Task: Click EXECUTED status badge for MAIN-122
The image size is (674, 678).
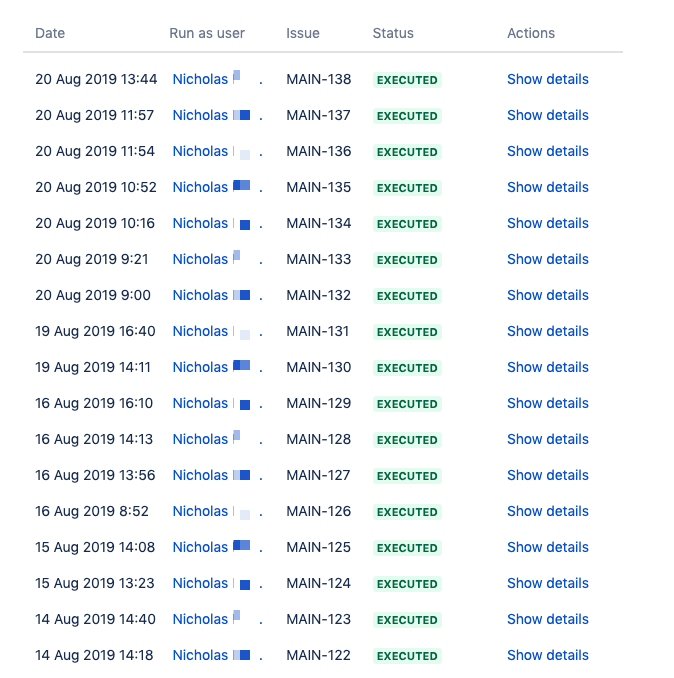Action: click(x=407, y=656)
